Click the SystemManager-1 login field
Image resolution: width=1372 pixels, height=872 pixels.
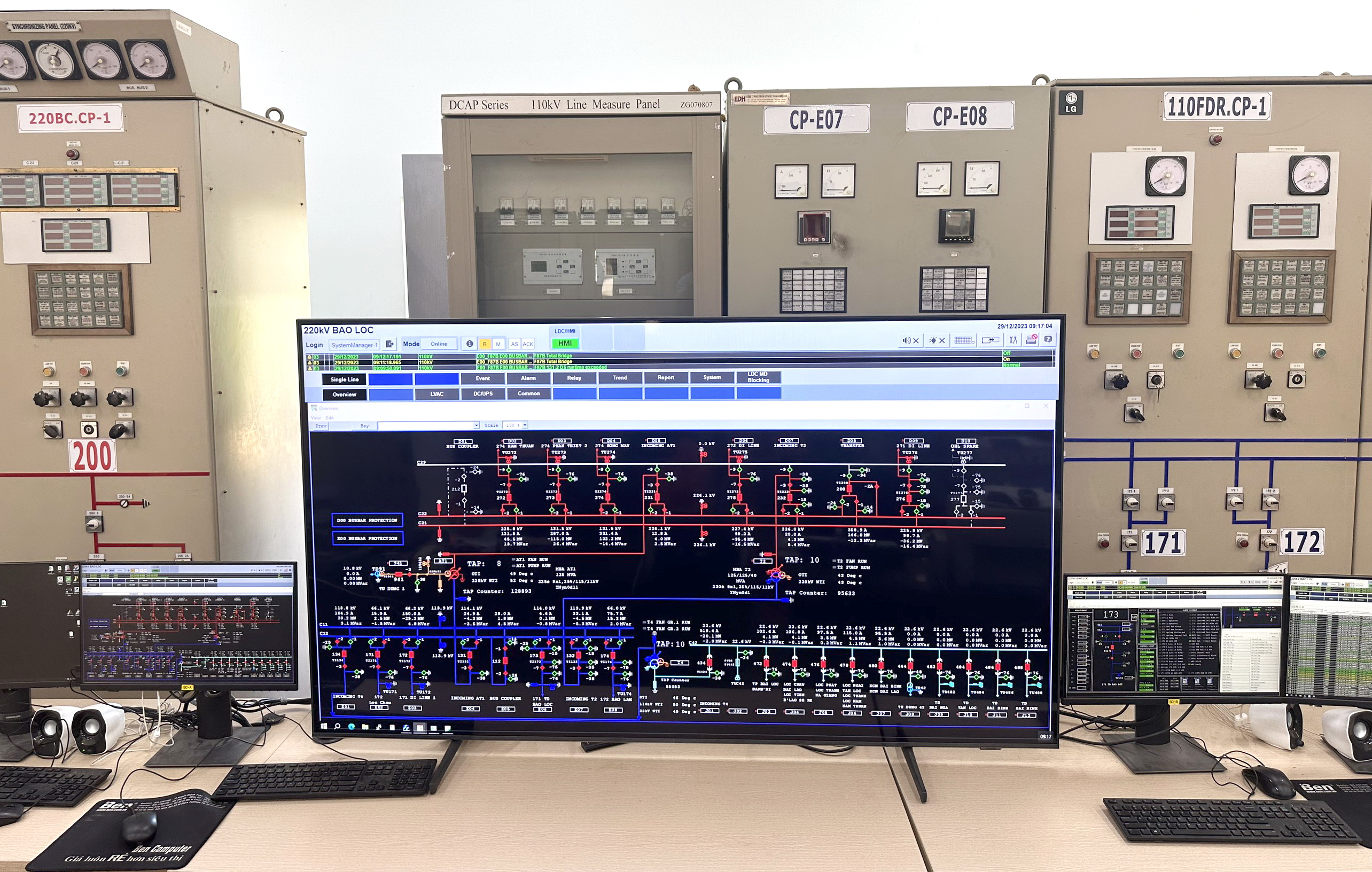point(354,345)
